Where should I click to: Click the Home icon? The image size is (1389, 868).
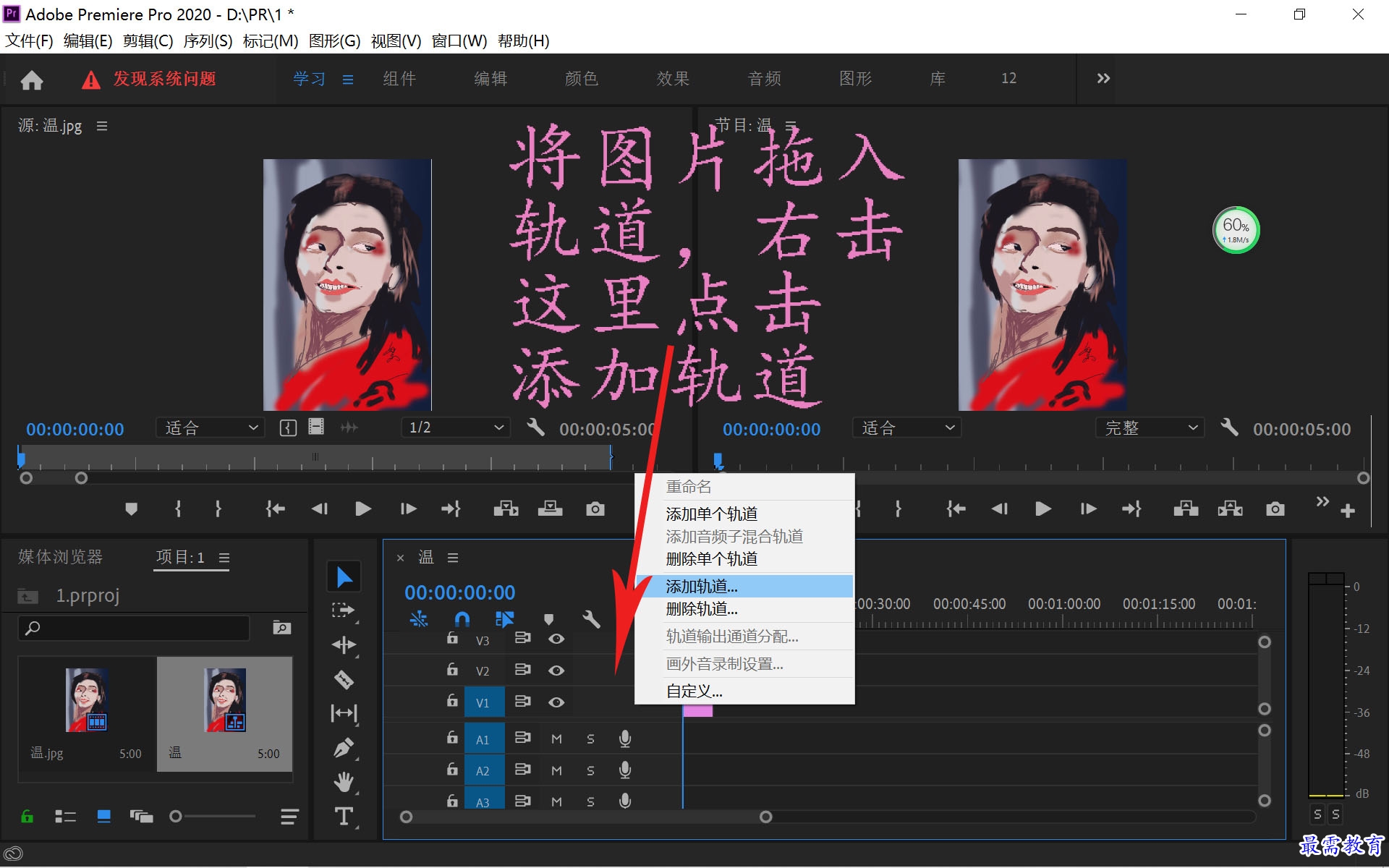31,80
